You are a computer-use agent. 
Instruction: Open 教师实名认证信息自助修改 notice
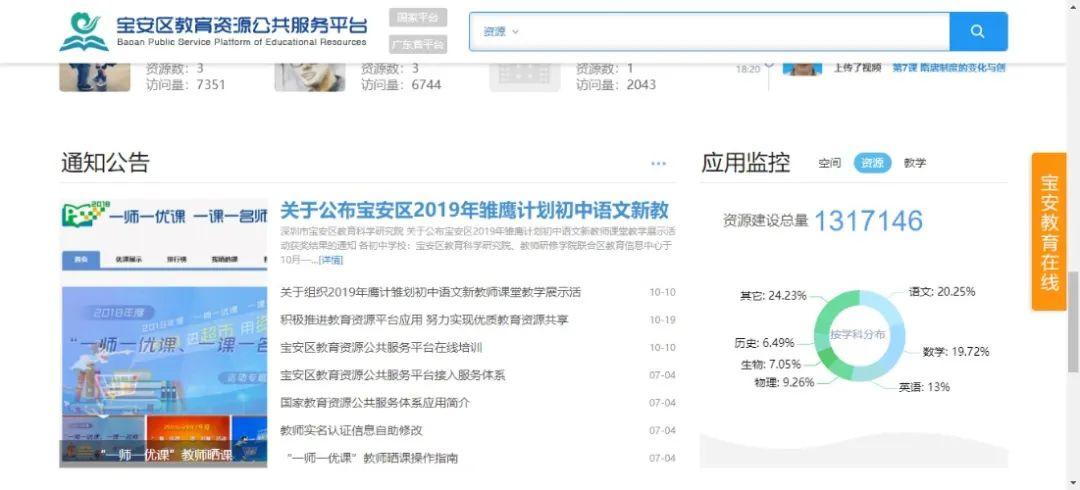[x=351, y=431]
